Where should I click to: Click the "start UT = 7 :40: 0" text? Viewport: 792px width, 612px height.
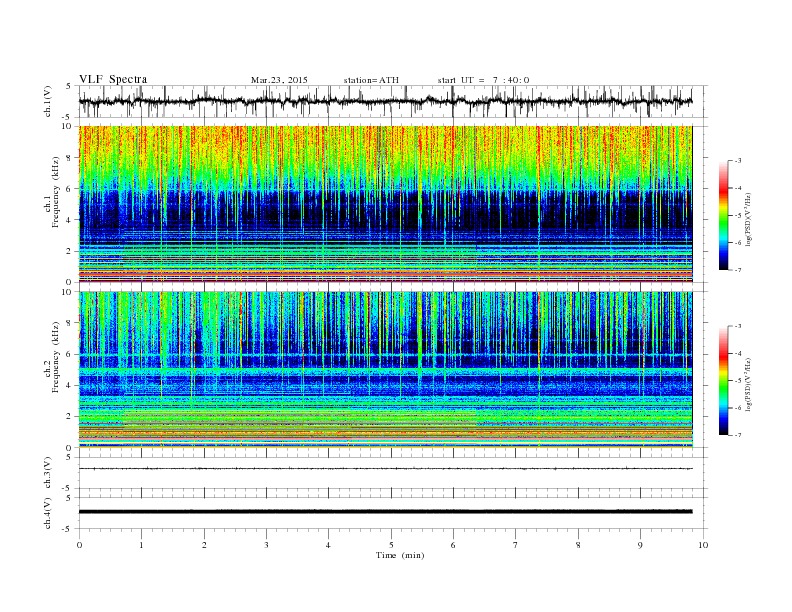tap(483, 80)
